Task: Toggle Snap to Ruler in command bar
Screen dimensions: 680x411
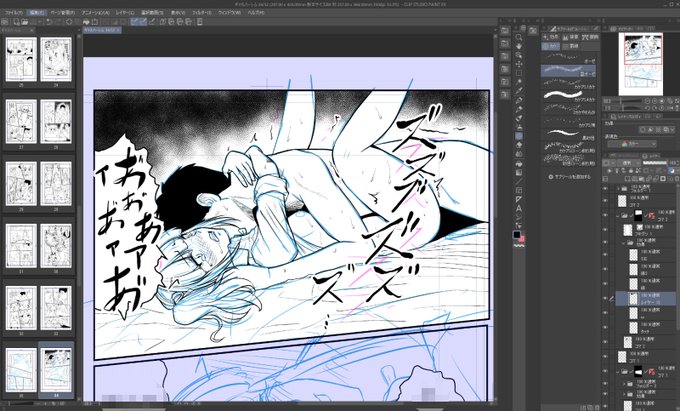Action: [x=135, y=21]
